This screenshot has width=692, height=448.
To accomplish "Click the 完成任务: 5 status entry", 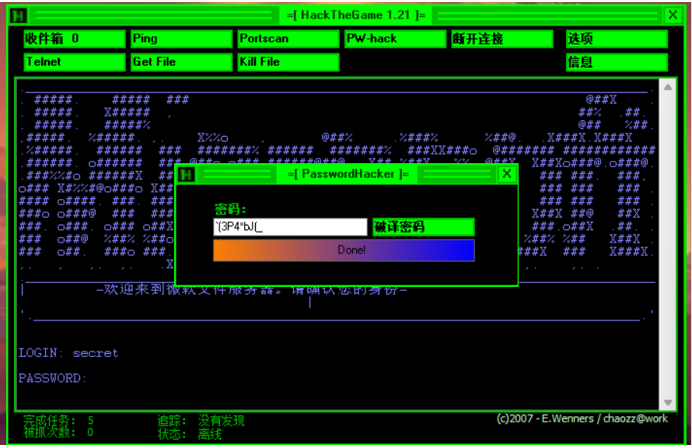I will tap(58, 420).
